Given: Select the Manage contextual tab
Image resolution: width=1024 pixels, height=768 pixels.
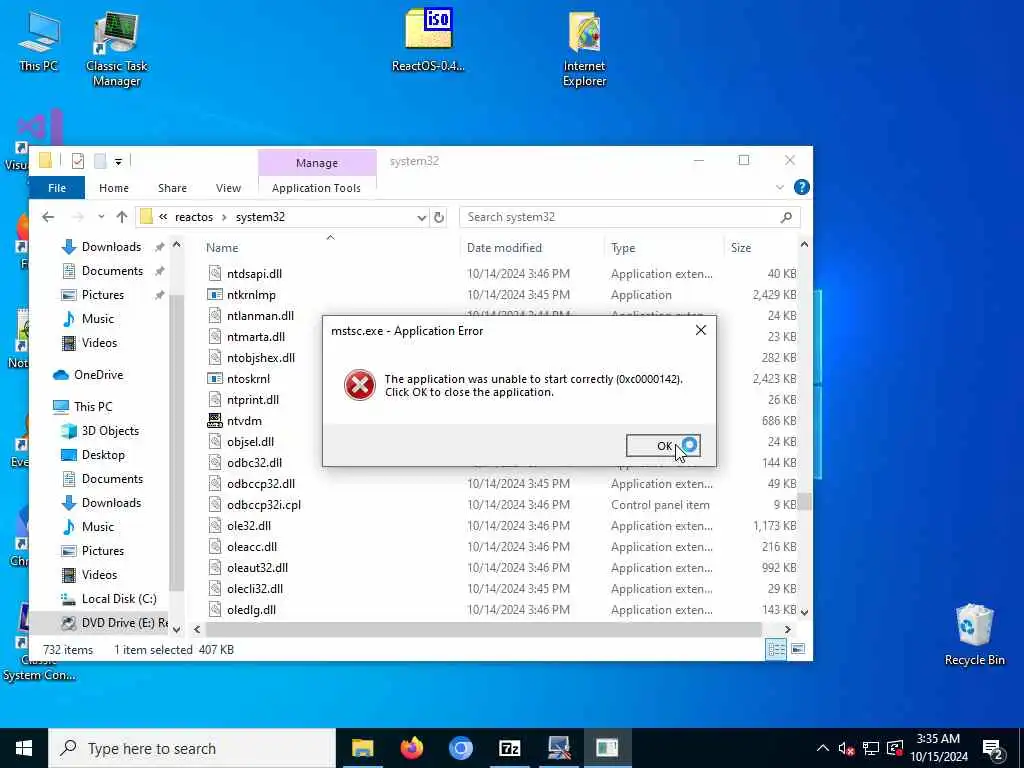Looking at the screenshot, I should tap(317, 163).
